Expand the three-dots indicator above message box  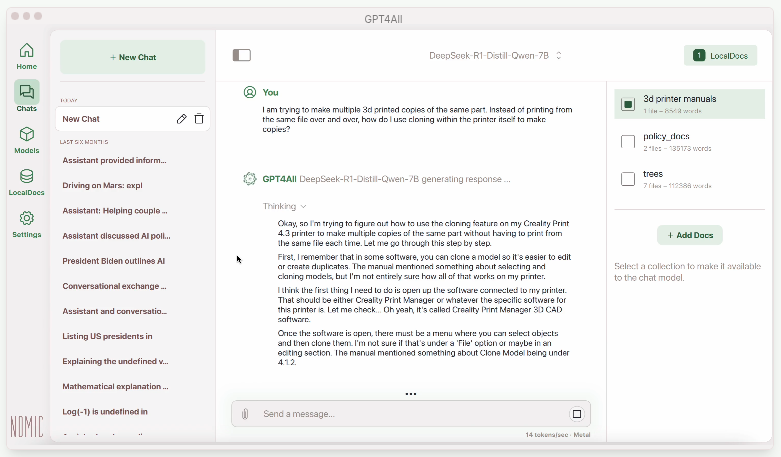click(x=410, y=394)
